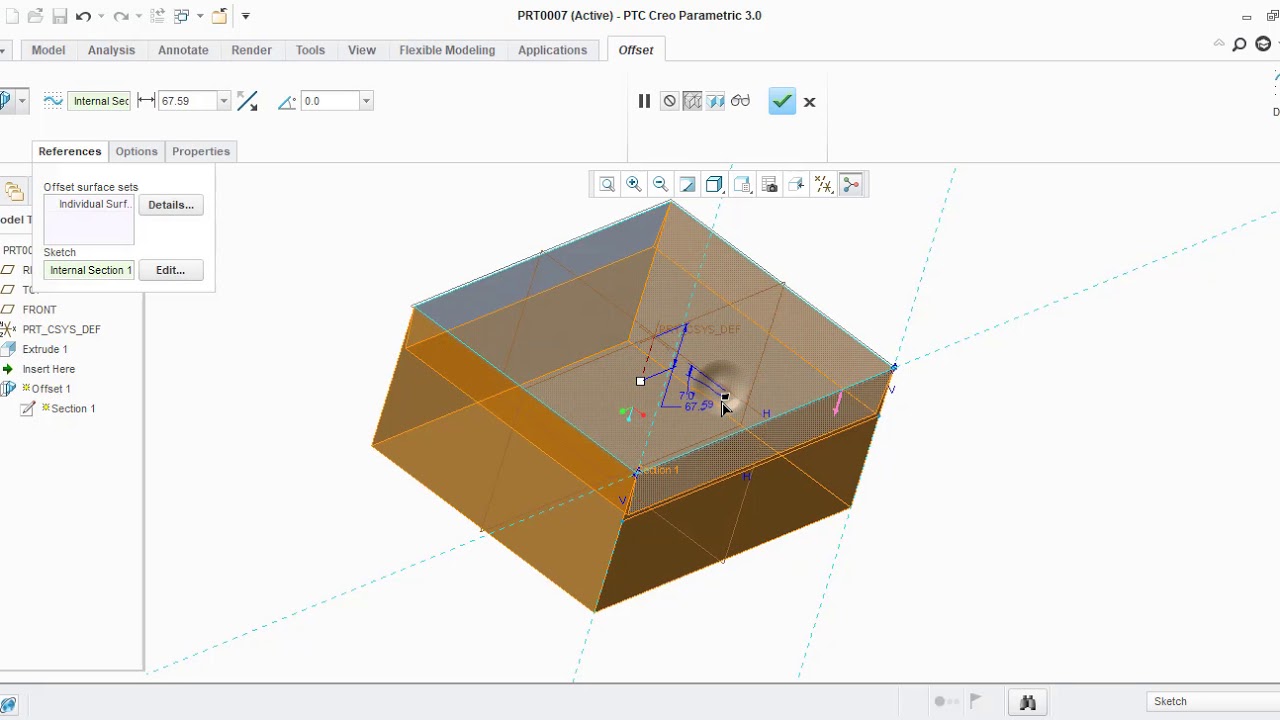Click the offset value field 67.59
This screenshot has width=1280, height=720.
click(188, 101)
